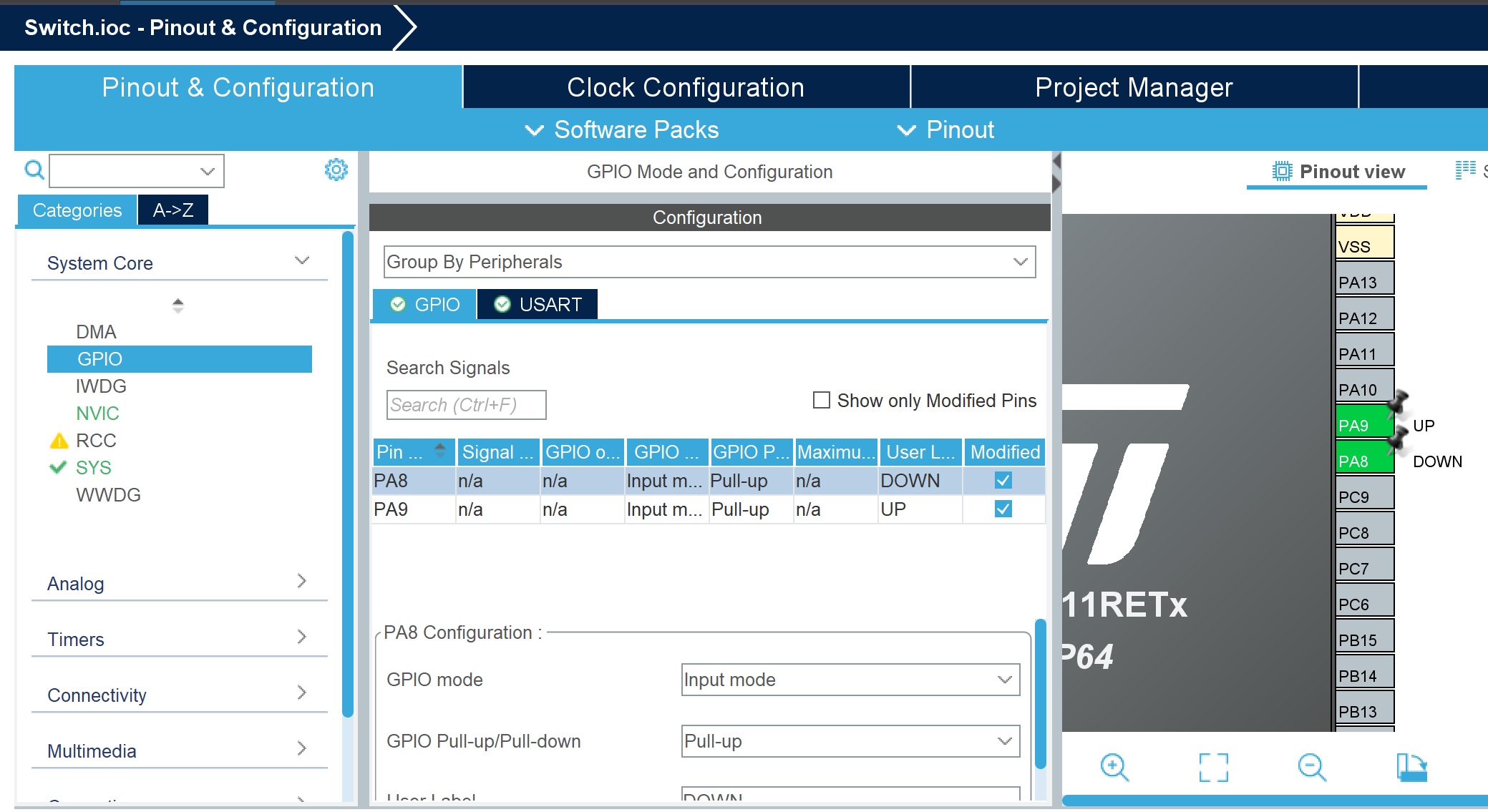Click the zoom out magnifier icon
The height and width of the screenshot is (812, 1488).
1312,767
